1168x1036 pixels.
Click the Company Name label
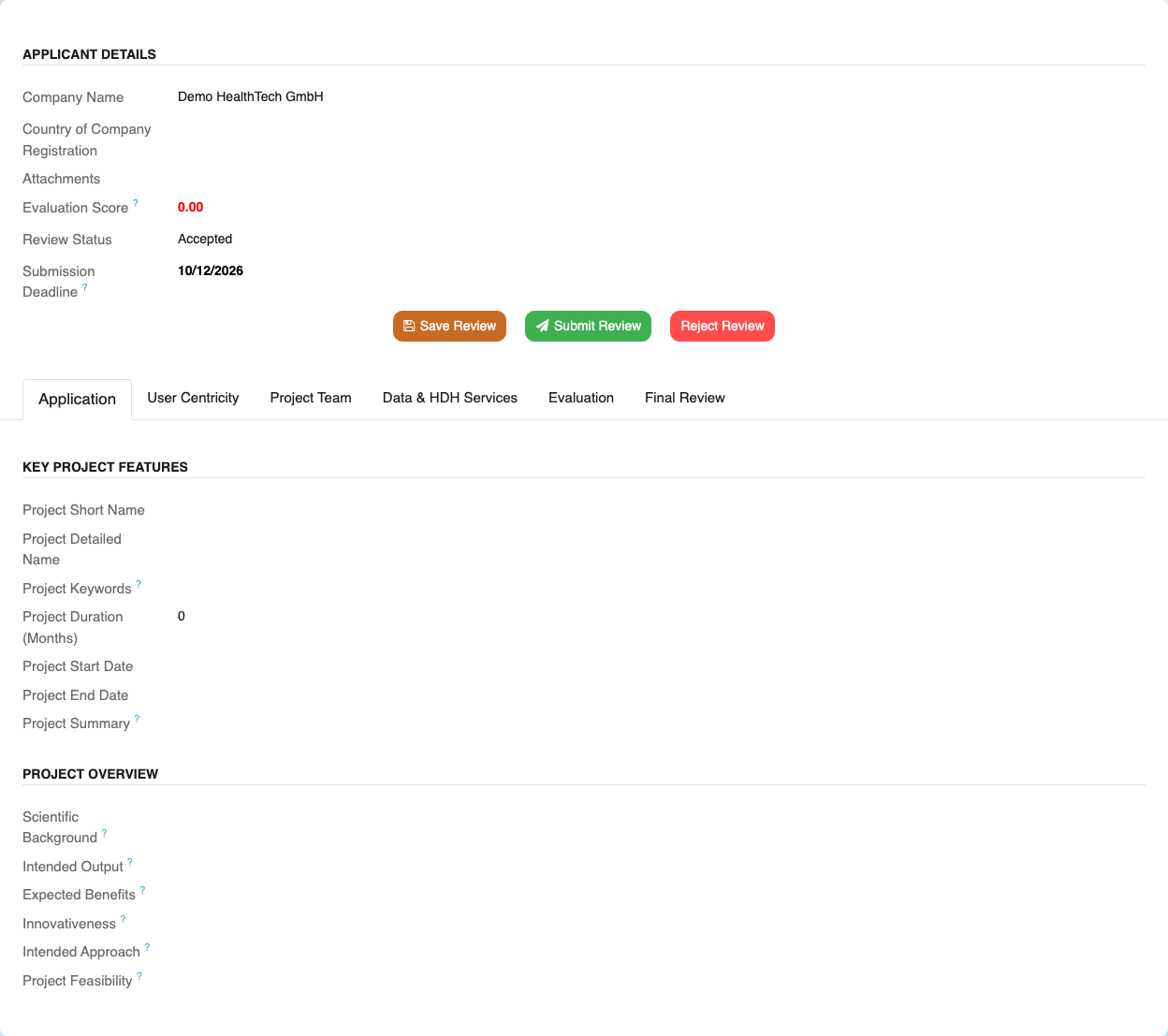[x=73, y=97]
